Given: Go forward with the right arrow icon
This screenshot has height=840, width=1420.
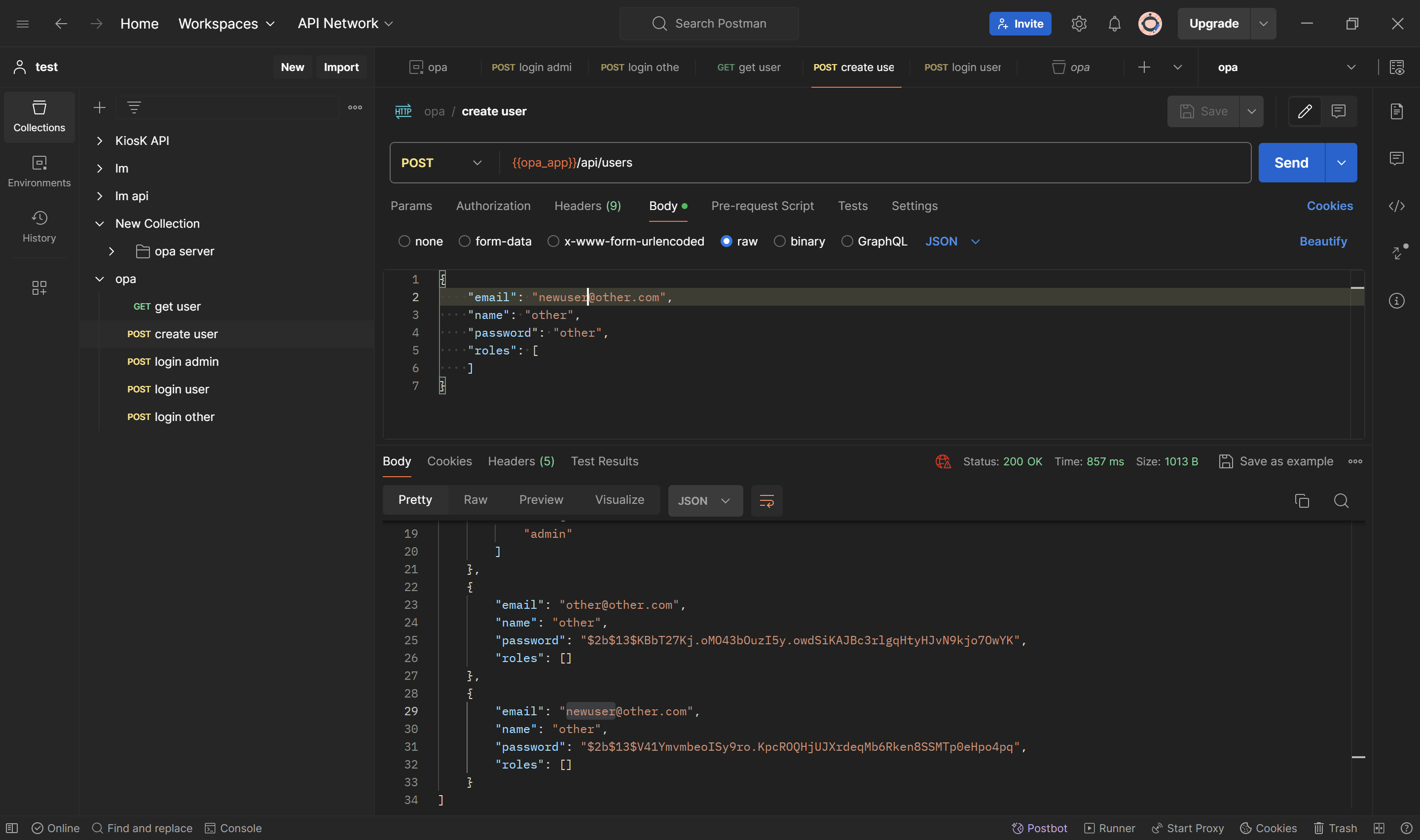Looking at the screenshot, I should (97, 24).
